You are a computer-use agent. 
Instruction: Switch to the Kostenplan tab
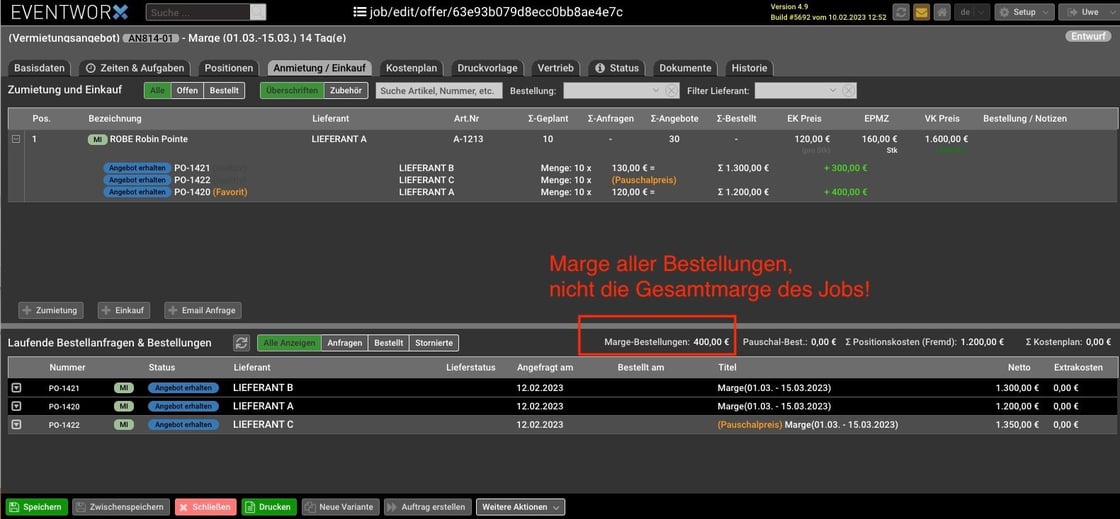coord(411,68)
